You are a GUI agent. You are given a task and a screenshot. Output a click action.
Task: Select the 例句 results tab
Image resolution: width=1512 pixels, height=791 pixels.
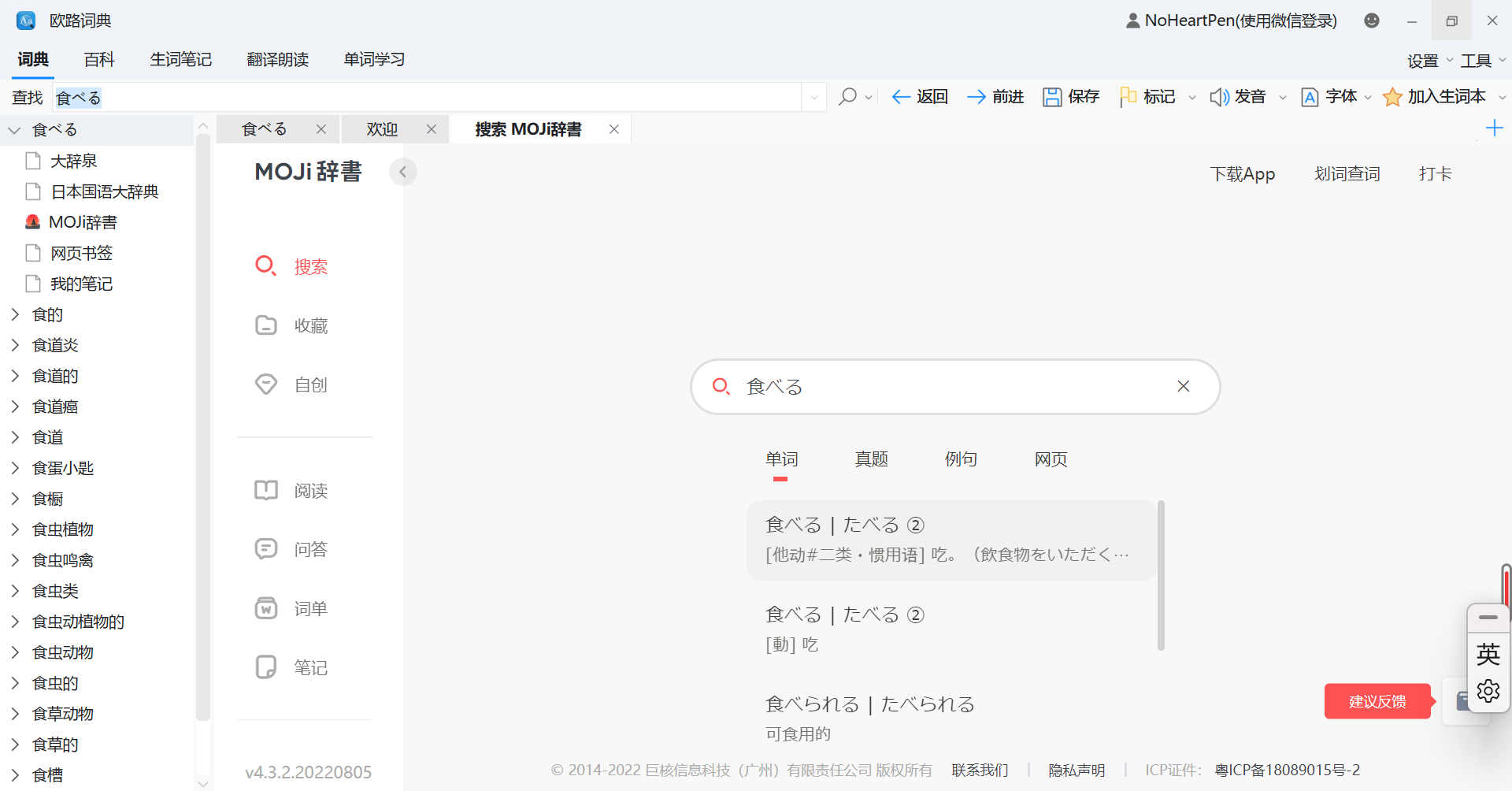(961, 459)
